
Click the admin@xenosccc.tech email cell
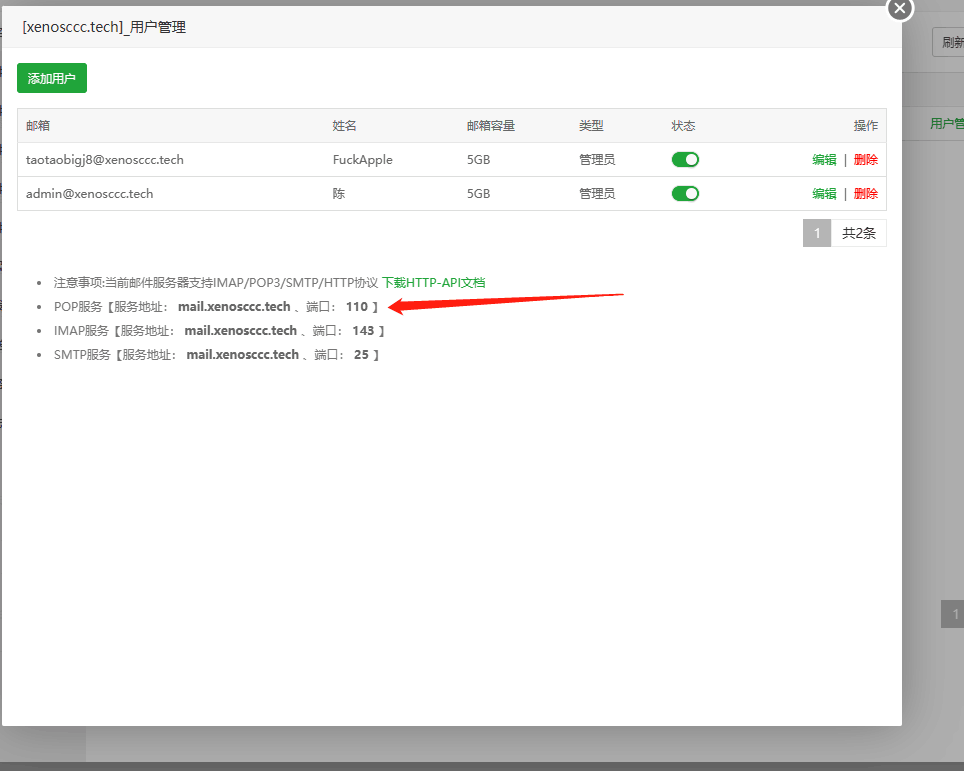(x=89, y=194)
